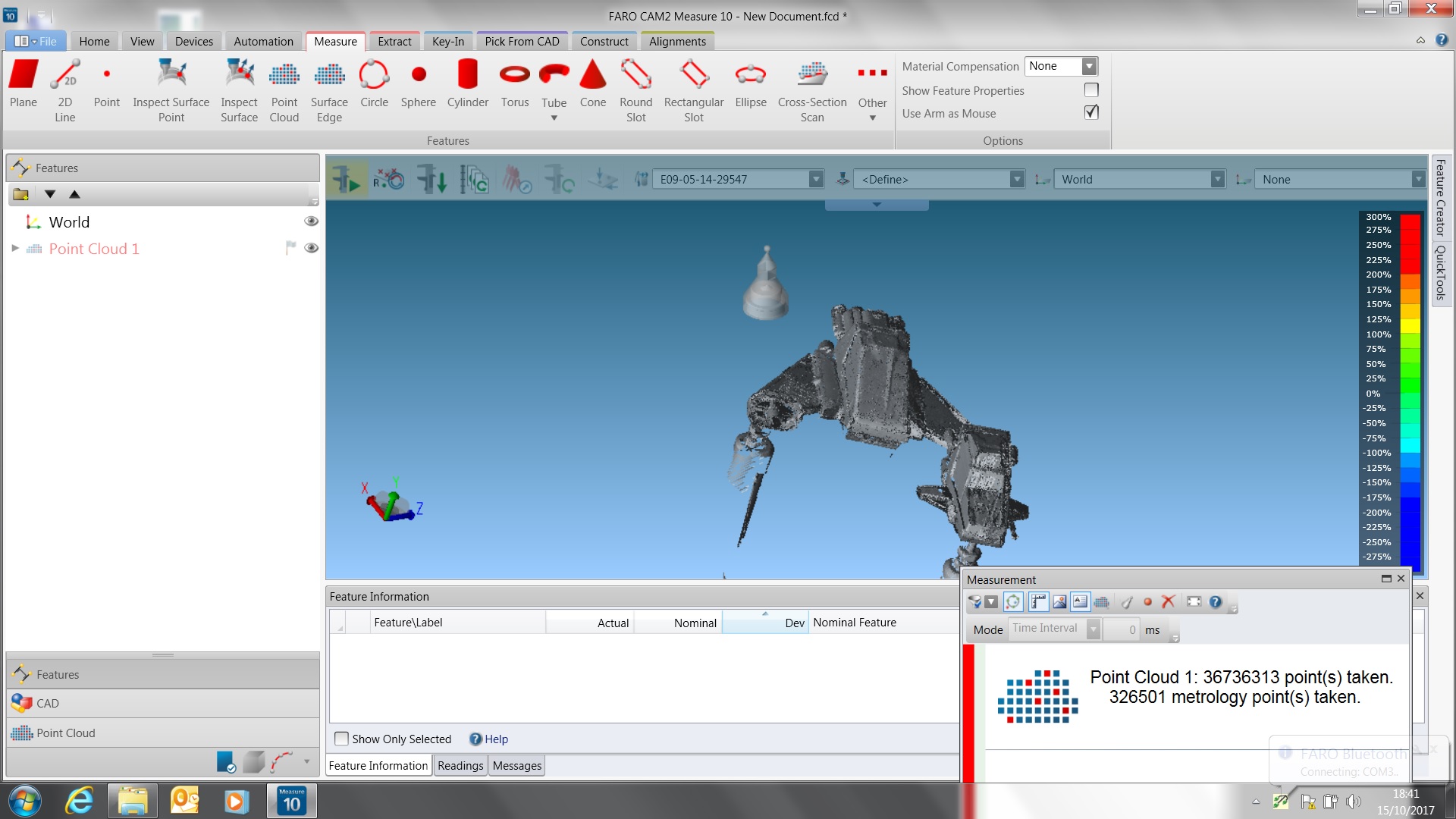This screenshot has width=1456, height=819.
Task: Start Inspect Surface Point tool
Action: (x=171, y=90)
